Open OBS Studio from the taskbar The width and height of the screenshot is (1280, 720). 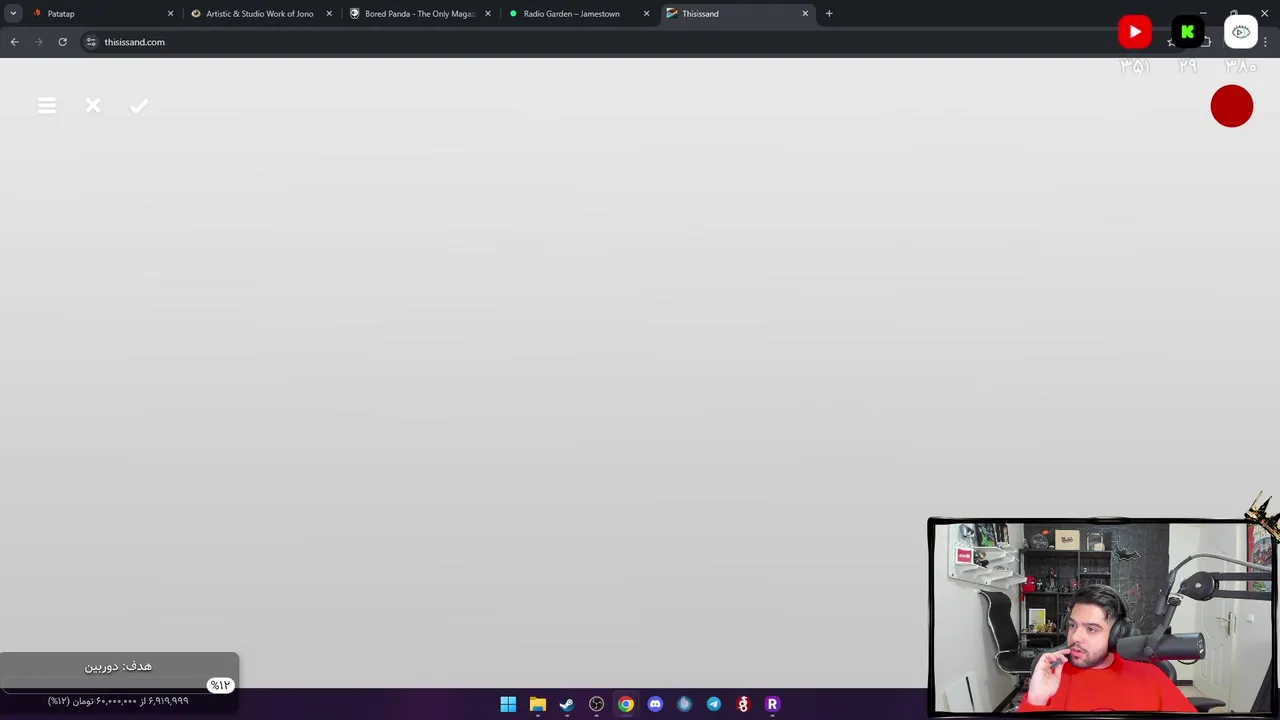[x=596, y=704]
